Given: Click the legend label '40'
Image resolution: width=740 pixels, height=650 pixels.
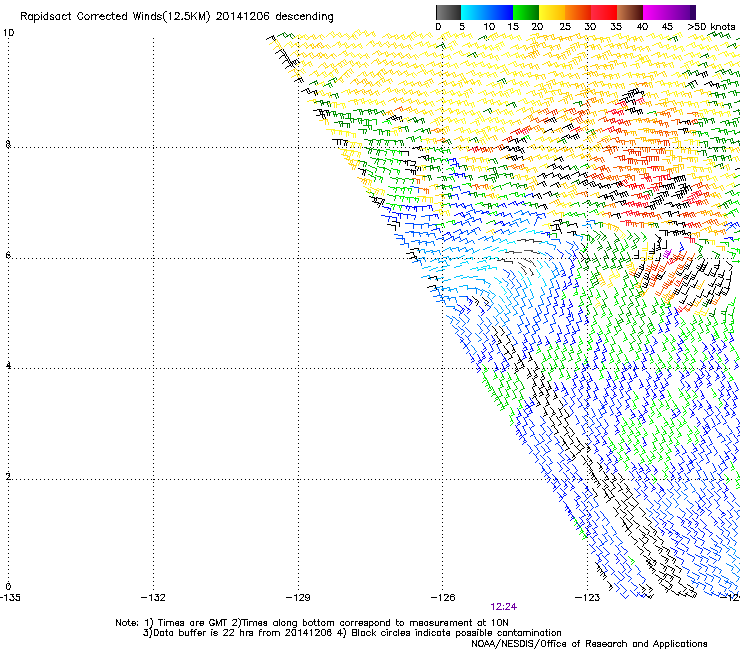Looking at the screenshot, I should tap(642, 27).
